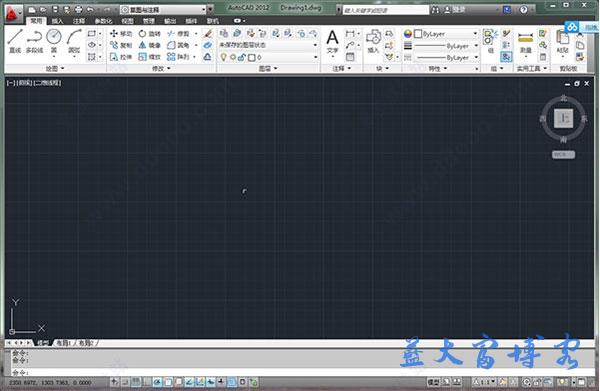600x391 pixels.
Task: Click the ViewCube top face
Action: (563, 119)
